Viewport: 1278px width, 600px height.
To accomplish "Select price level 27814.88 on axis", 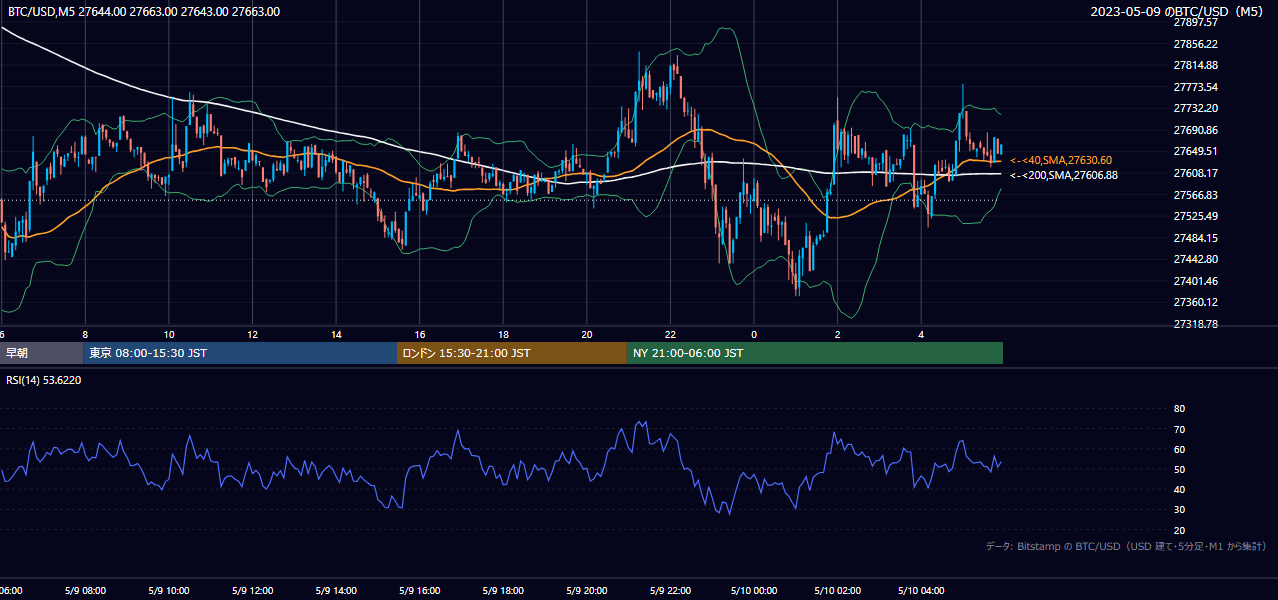I will pos(1195,65).
